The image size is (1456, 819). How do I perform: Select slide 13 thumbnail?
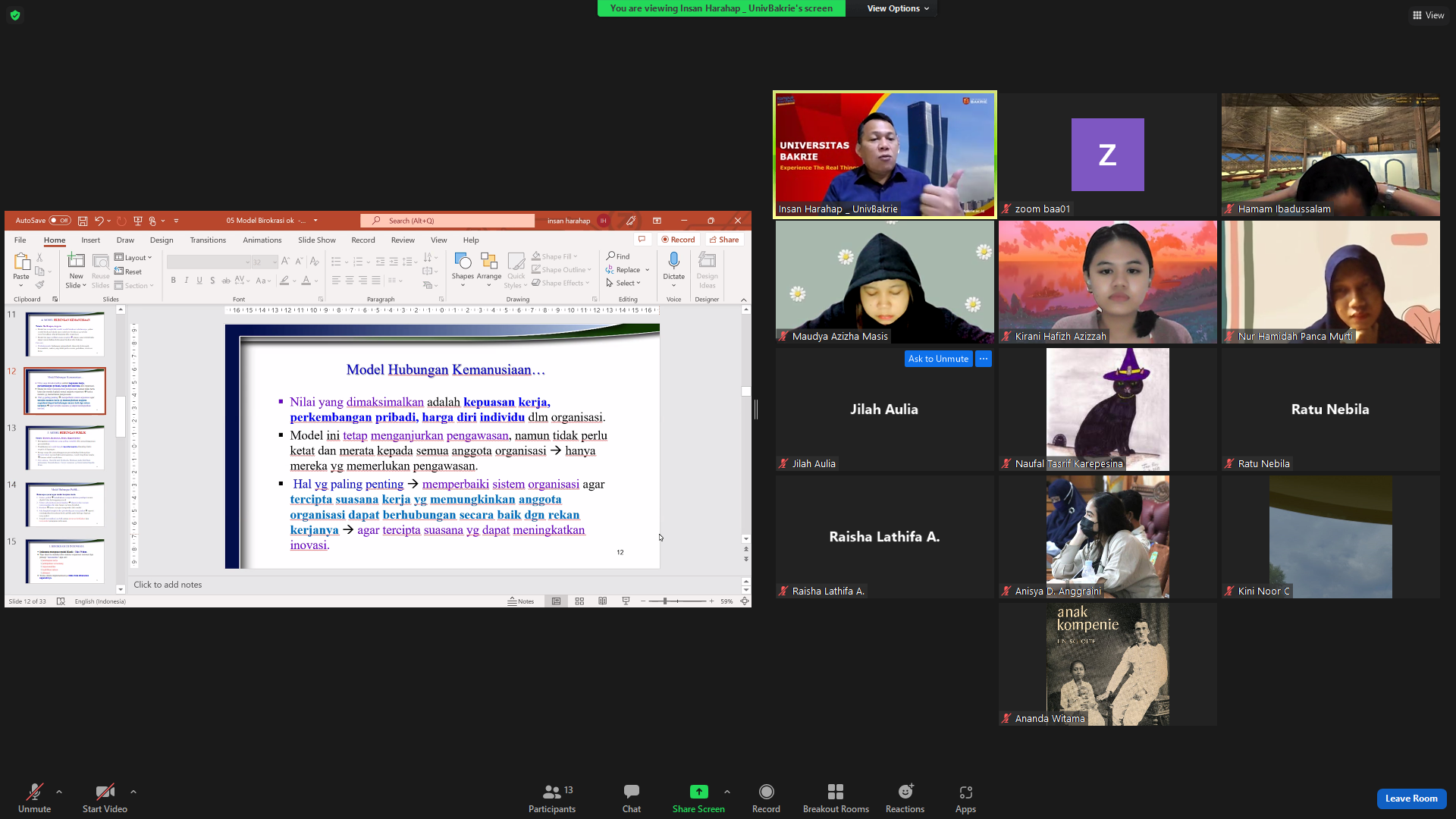[65, 447]
